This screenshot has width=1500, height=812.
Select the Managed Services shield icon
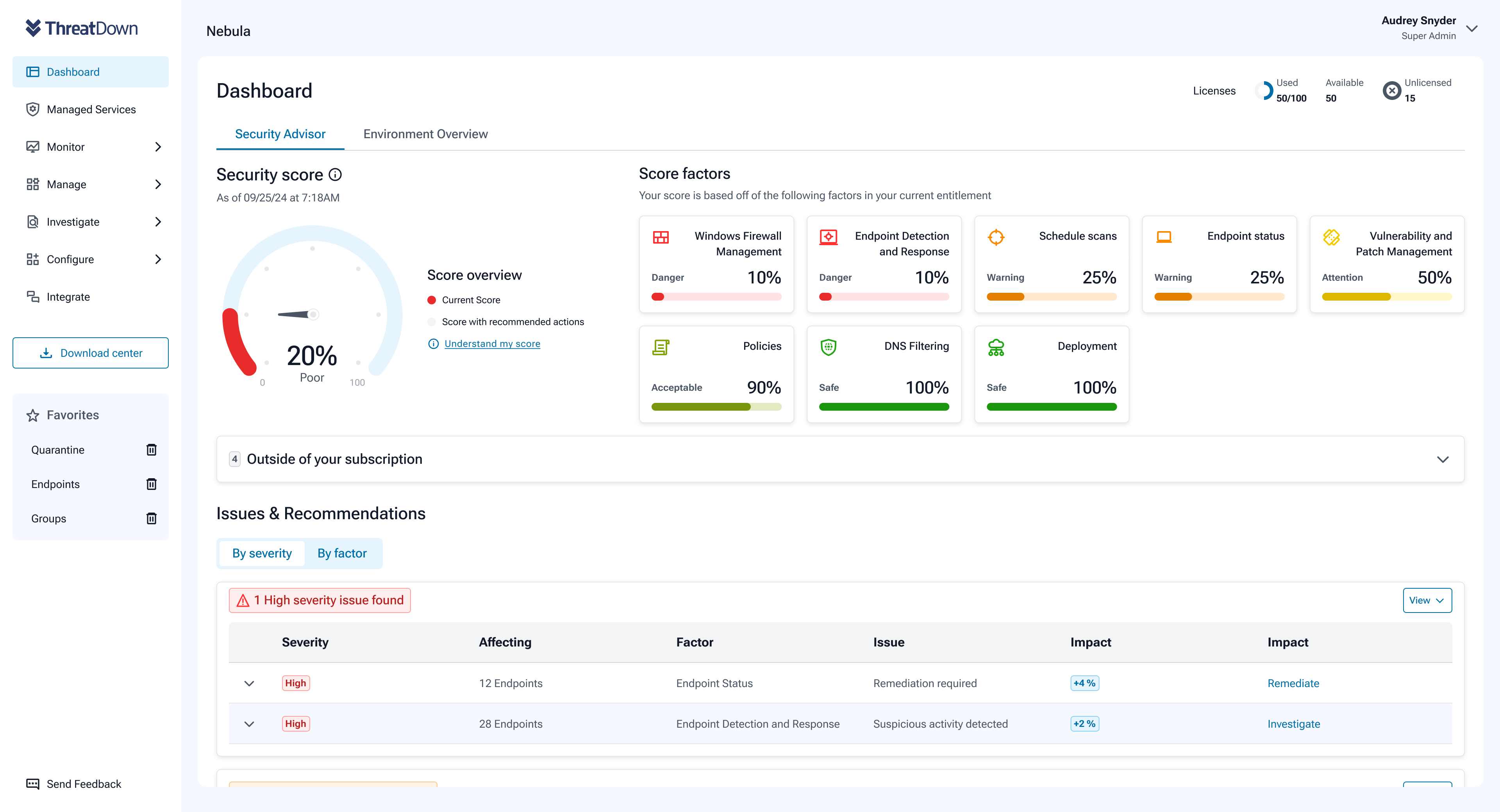32,109
